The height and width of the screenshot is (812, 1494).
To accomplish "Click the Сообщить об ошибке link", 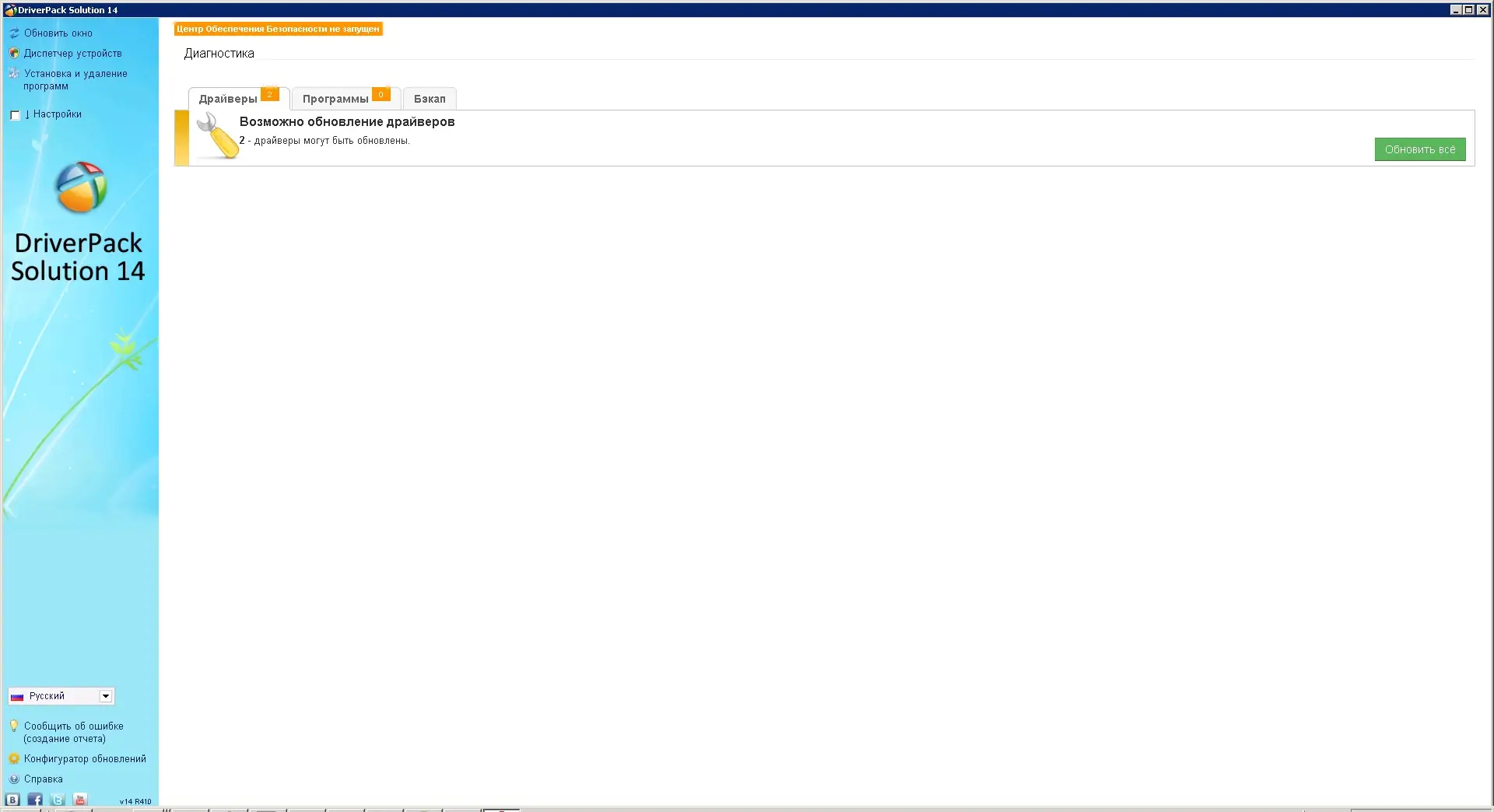I will [73, 733].
